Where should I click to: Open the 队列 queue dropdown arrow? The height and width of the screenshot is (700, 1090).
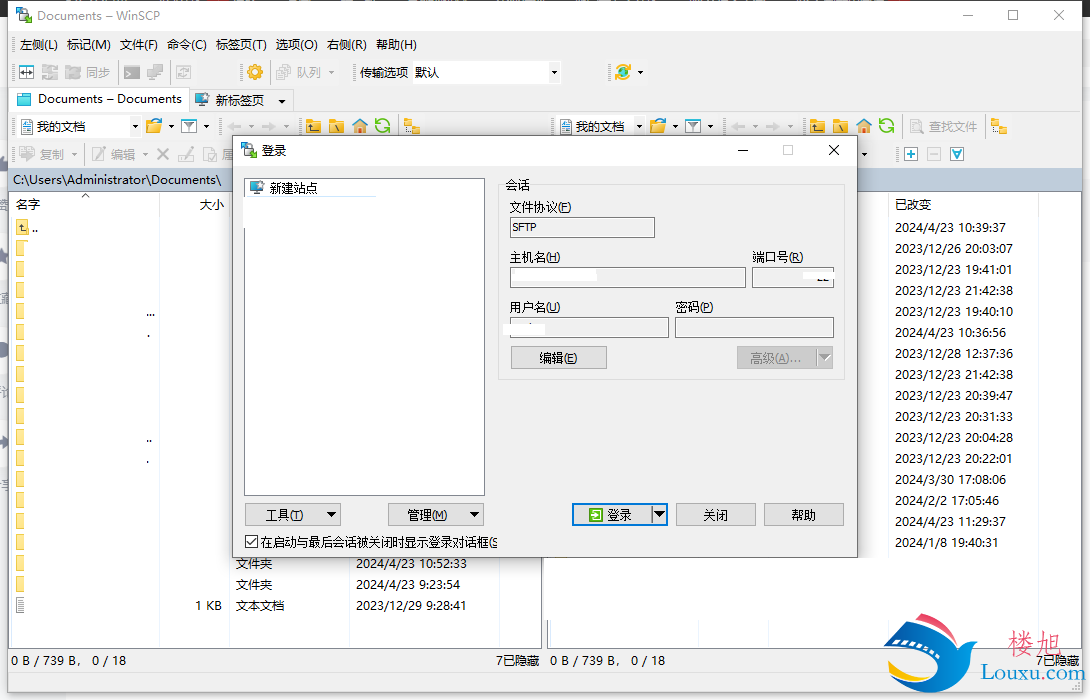331,72
